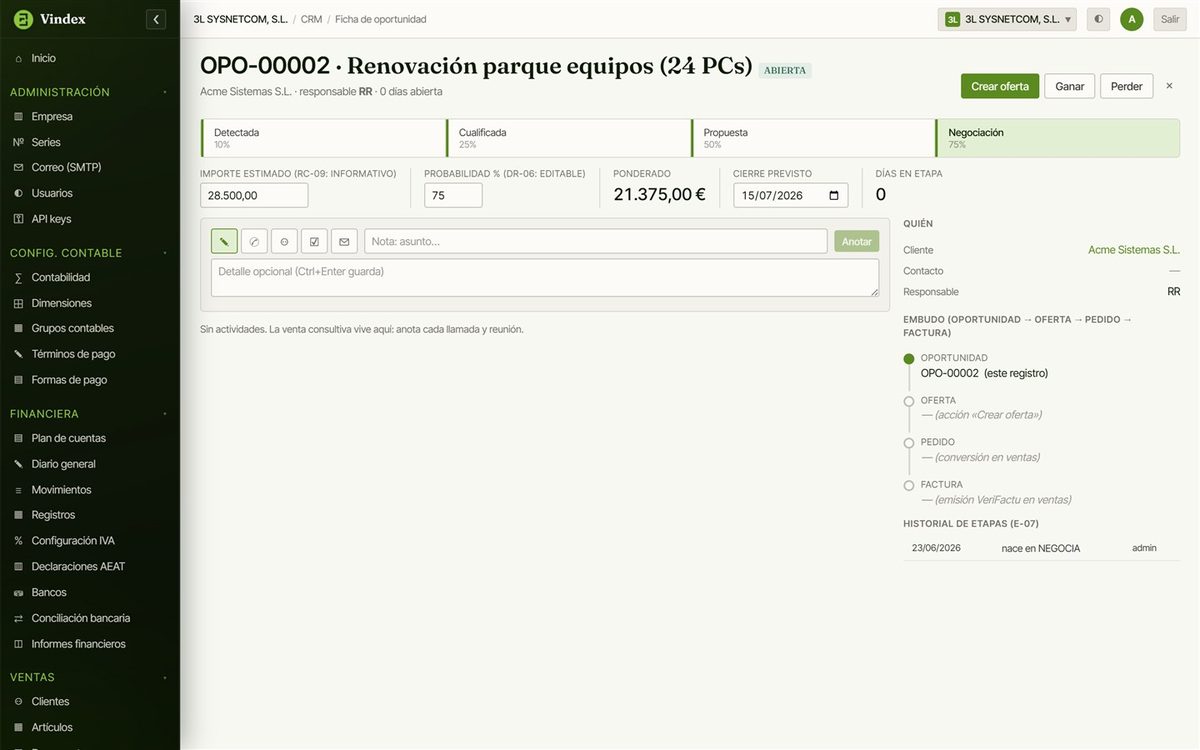Click the Bancos icon
Image resolution: width=1200 pixels, height=750 pixels.
pos(18,592)
